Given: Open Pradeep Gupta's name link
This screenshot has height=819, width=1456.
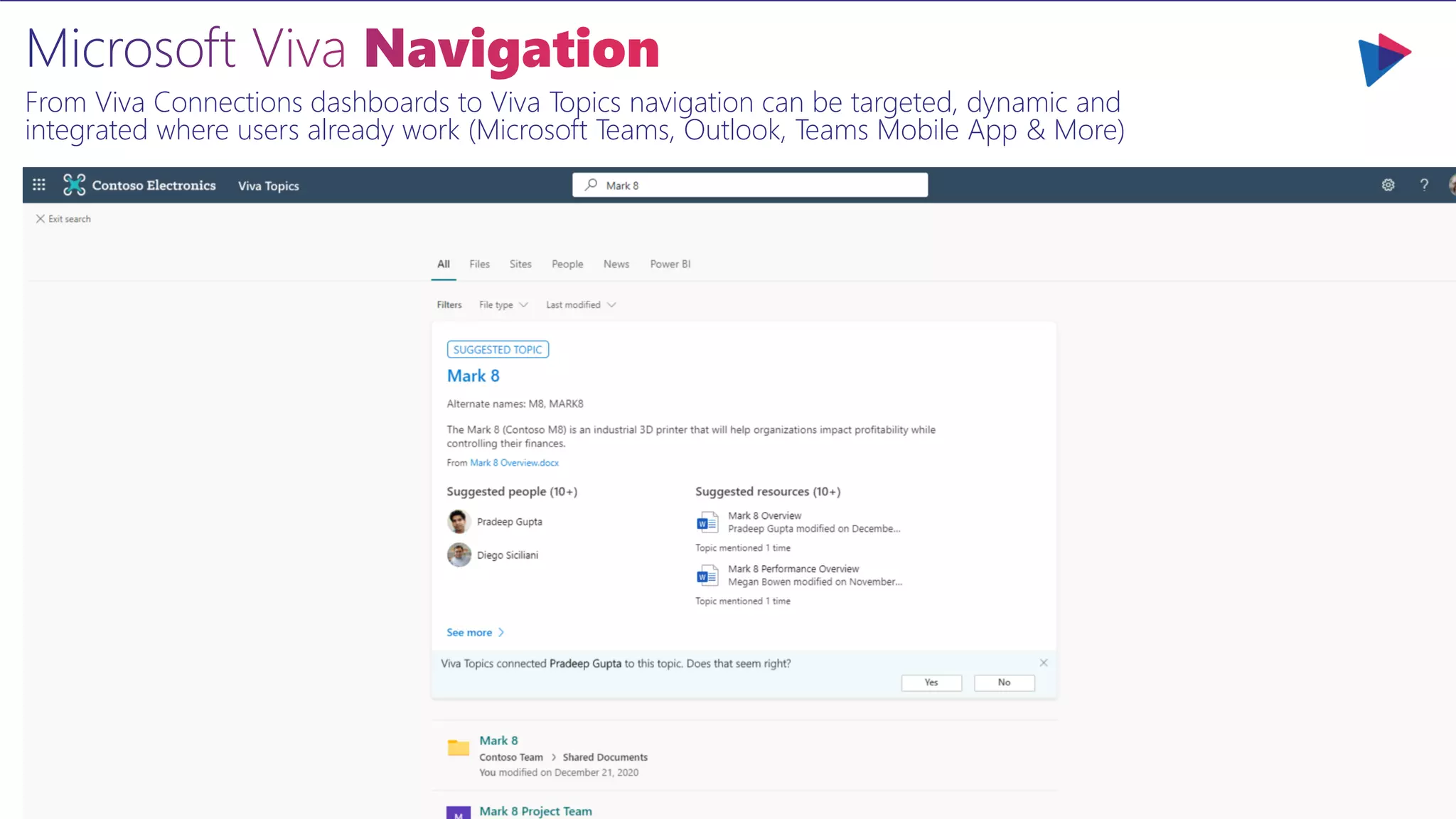Looking at the screenshot, I should point(509,522).
